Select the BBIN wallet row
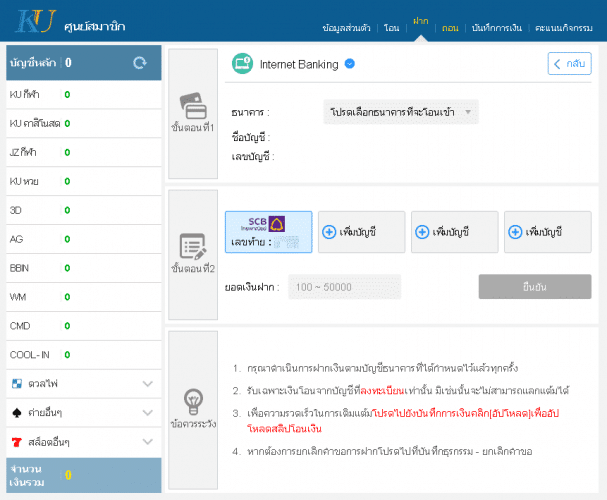The image size is (607, 500). point(81,269)
